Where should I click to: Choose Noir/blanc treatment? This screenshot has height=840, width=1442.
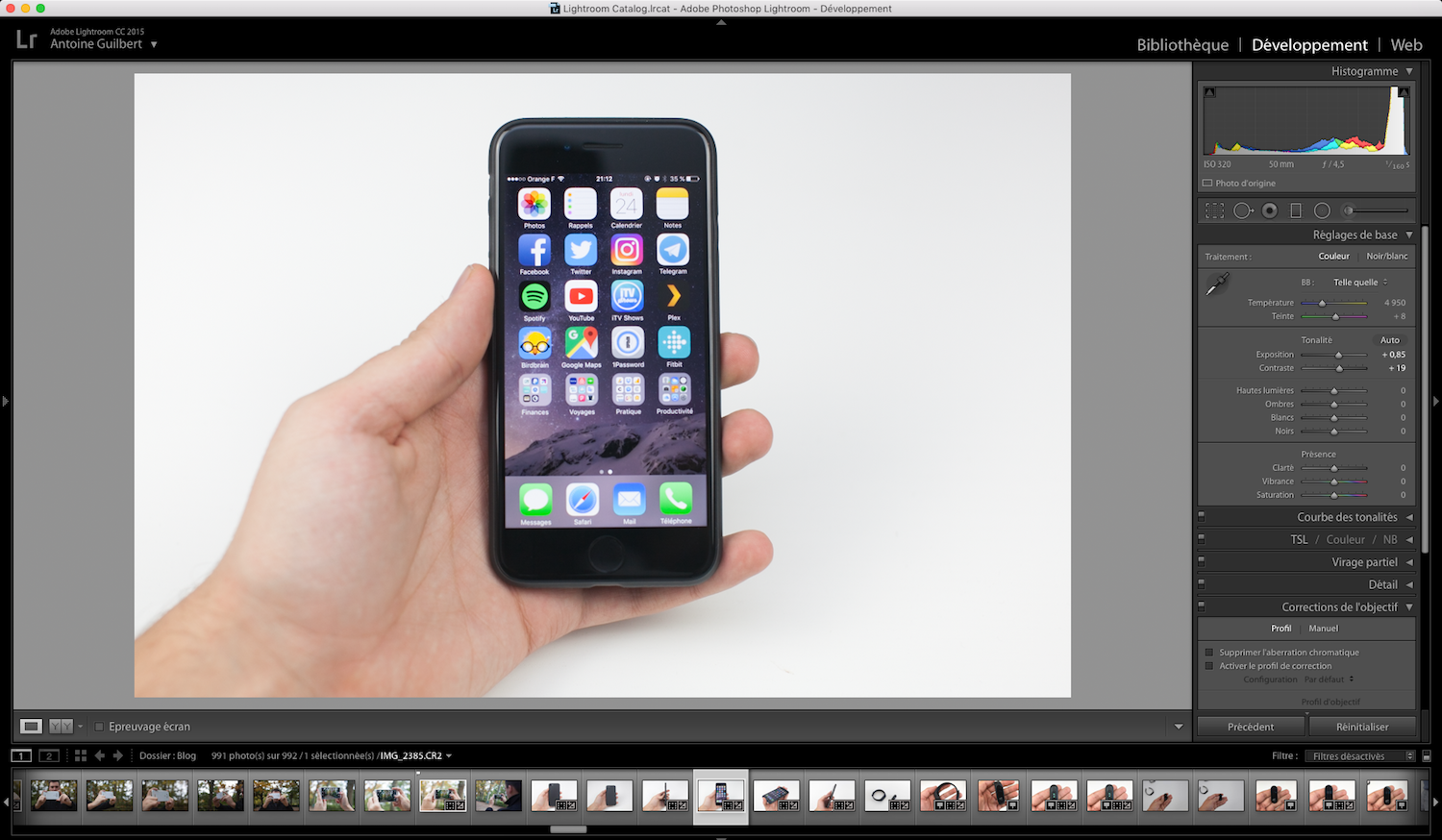pos(1387,257)
